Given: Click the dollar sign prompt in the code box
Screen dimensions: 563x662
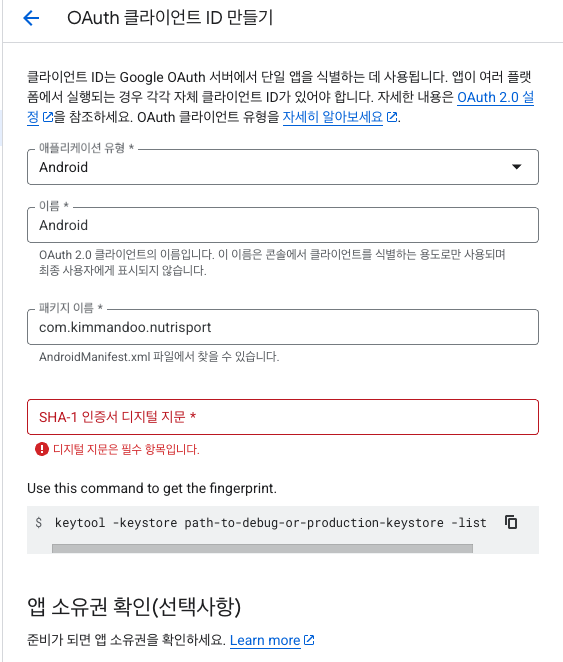Looking at the screenshot, I should [x=39, y=523].
